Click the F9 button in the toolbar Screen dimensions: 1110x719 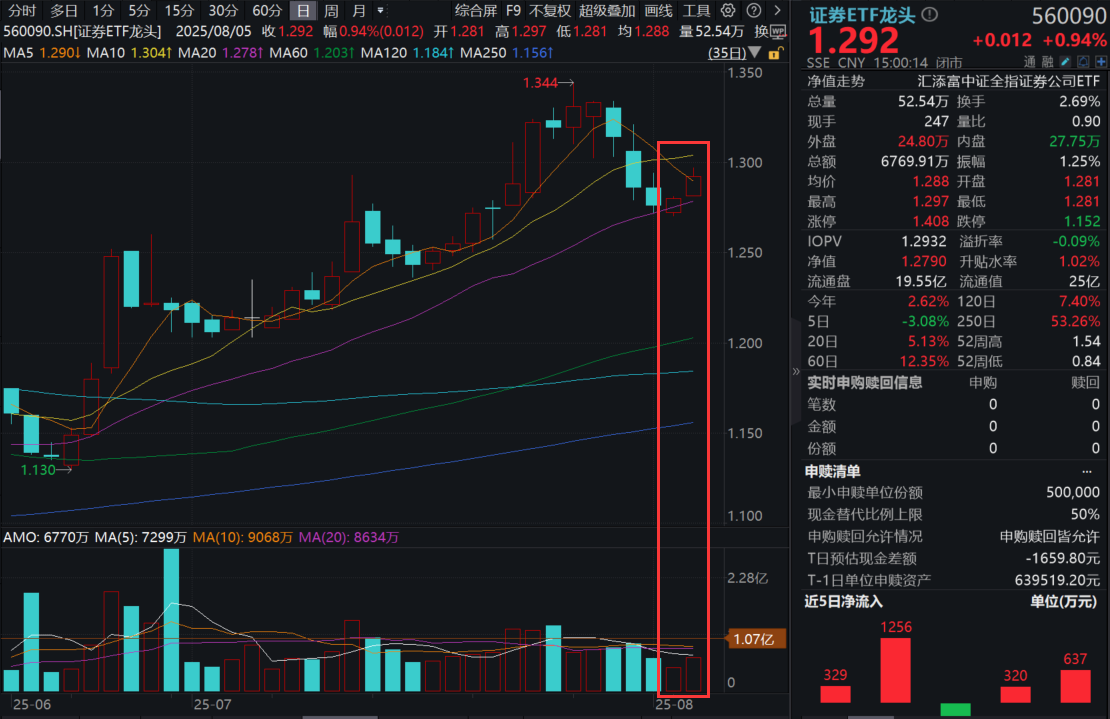tap(513, 10)
